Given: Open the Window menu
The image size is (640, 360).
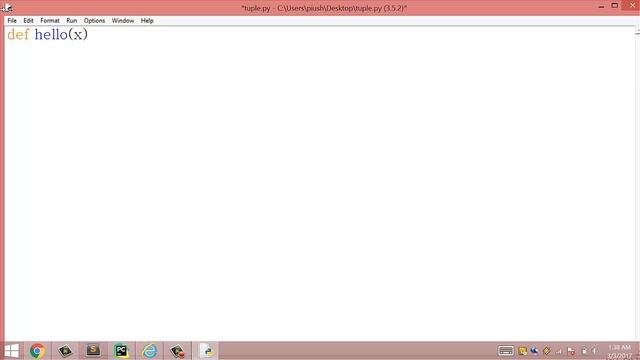Looking at the screenshot, I should 123,20.
